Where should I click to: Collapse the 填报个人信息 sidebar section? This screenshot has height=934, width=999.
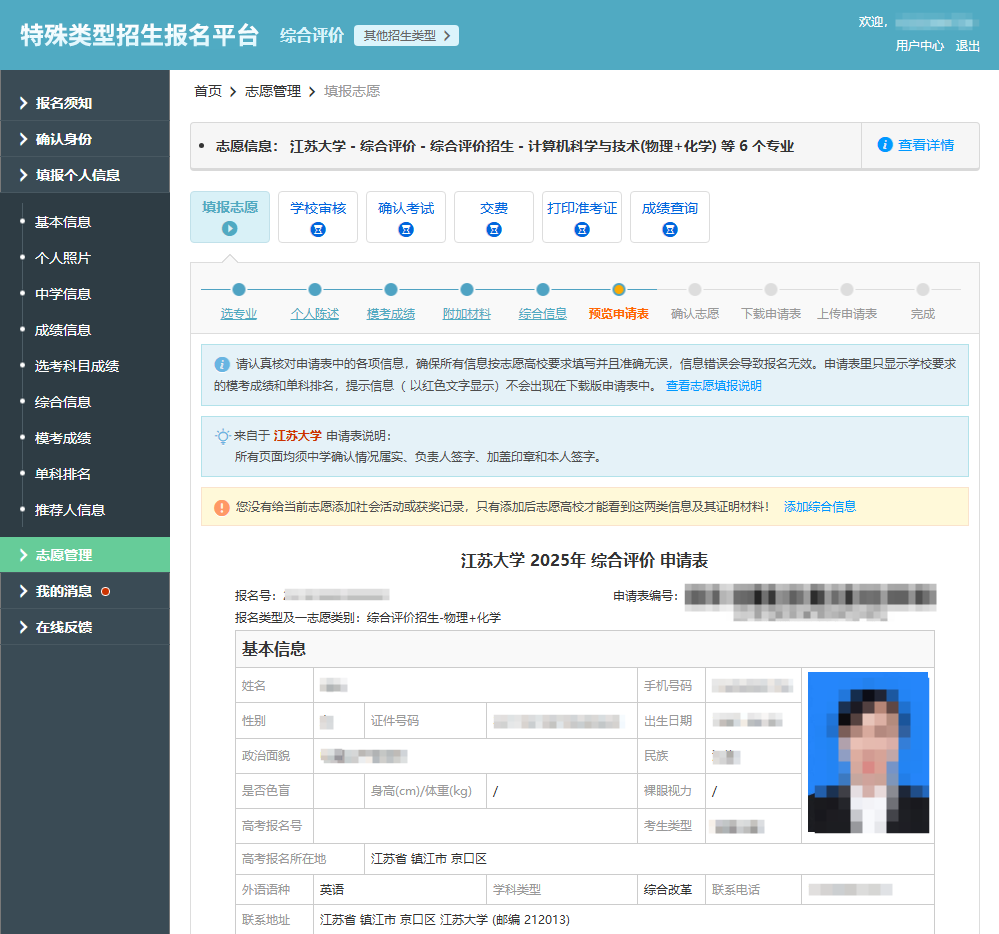tap(78, 175)
